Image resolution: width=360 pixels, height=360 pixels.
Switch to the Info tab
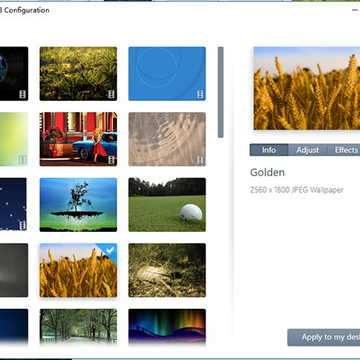point(269,150)
